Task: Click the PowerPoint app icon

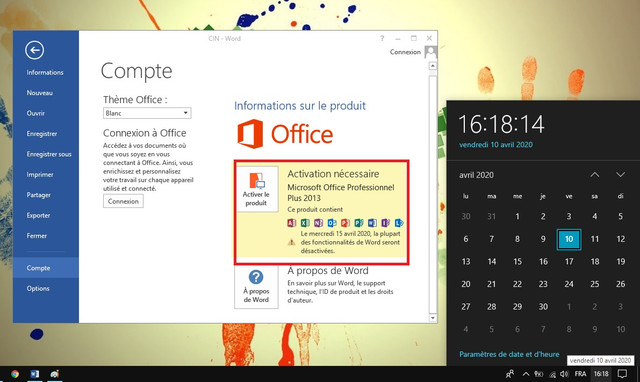Action: (x=345, y=223)
